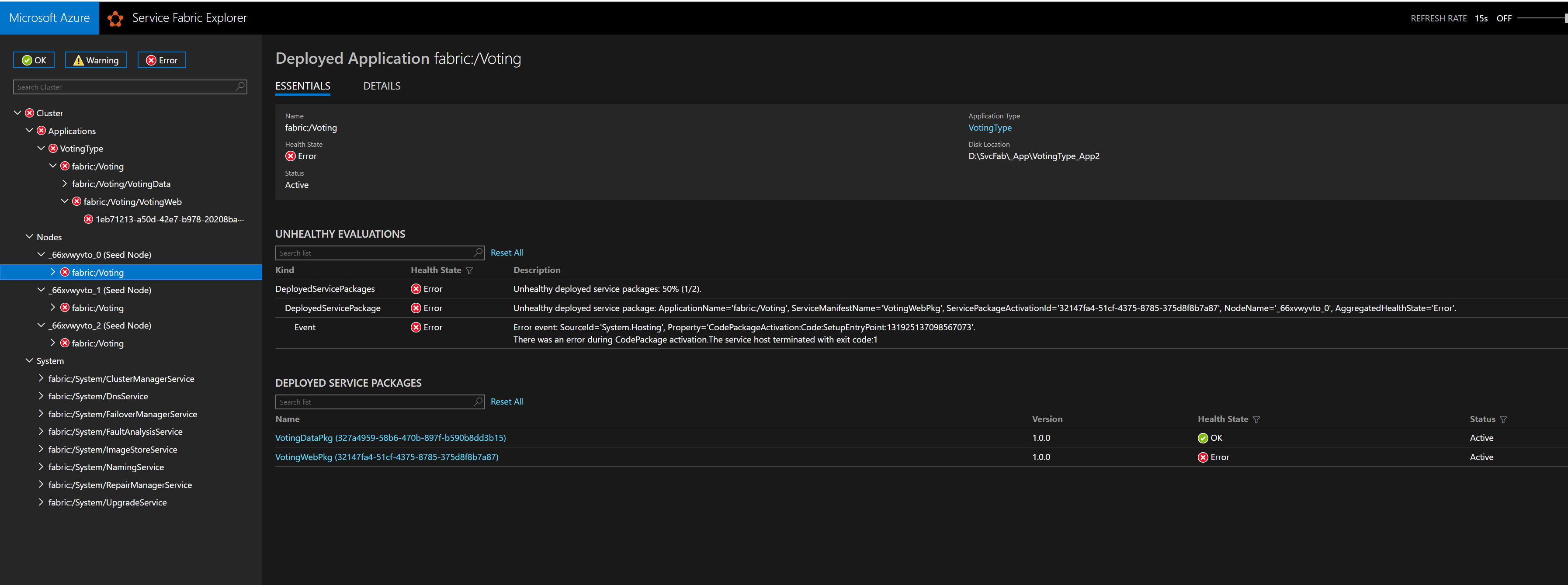Click the red Error icon in VotingWebPkg row

tap(1203, 457)
